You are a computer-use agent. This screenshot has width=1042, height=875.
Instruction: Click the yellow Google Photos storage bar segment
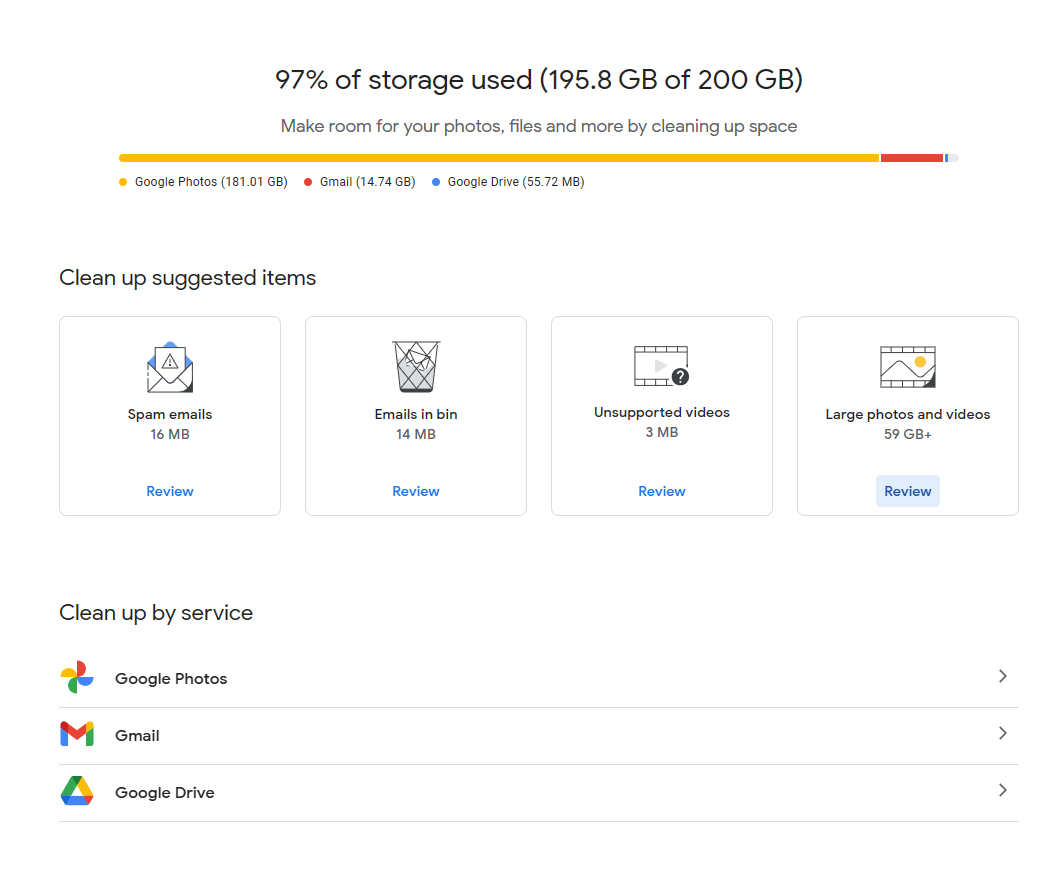[498, 158]
